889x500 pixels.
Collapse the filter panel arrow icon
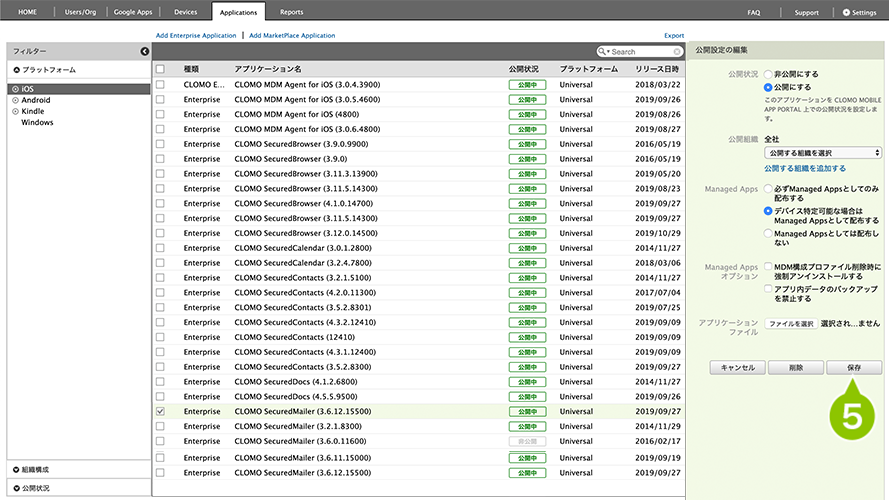tap(145, 52)
